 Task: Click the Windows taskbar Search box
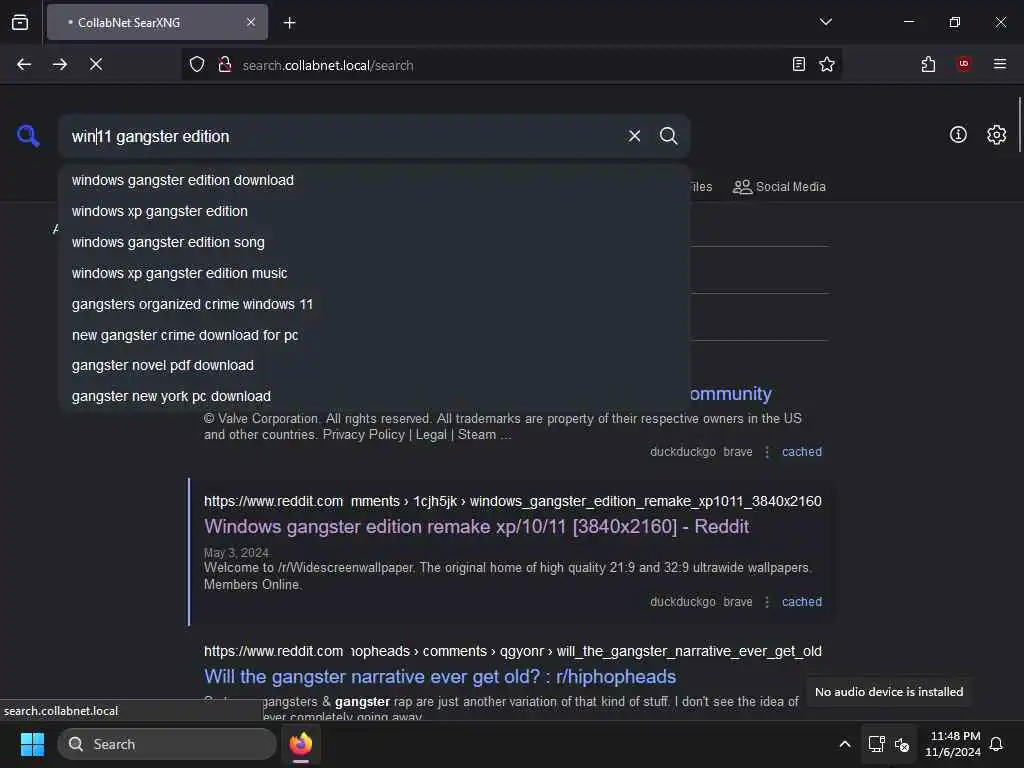167,744
